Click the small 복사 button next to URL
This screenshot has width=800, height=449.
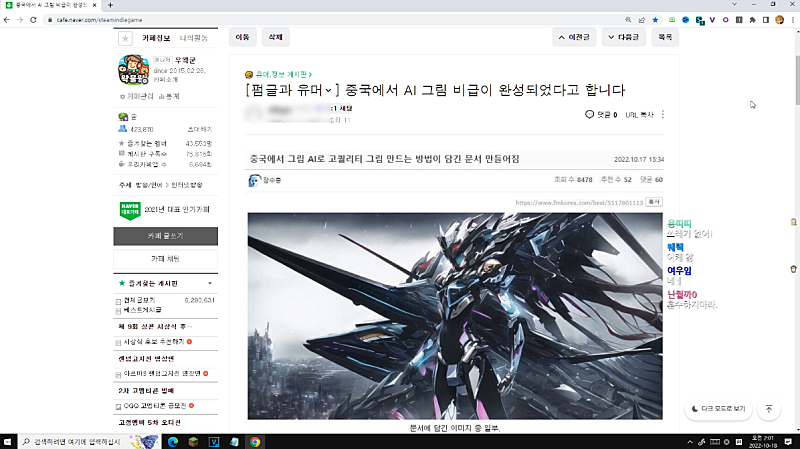(x=654, y=202)
